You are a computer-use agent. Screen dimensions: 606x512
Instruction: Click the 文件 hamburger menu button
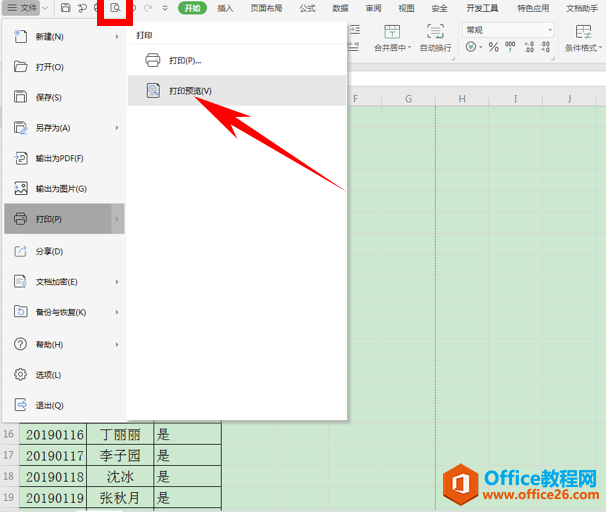tap(22, 8)
